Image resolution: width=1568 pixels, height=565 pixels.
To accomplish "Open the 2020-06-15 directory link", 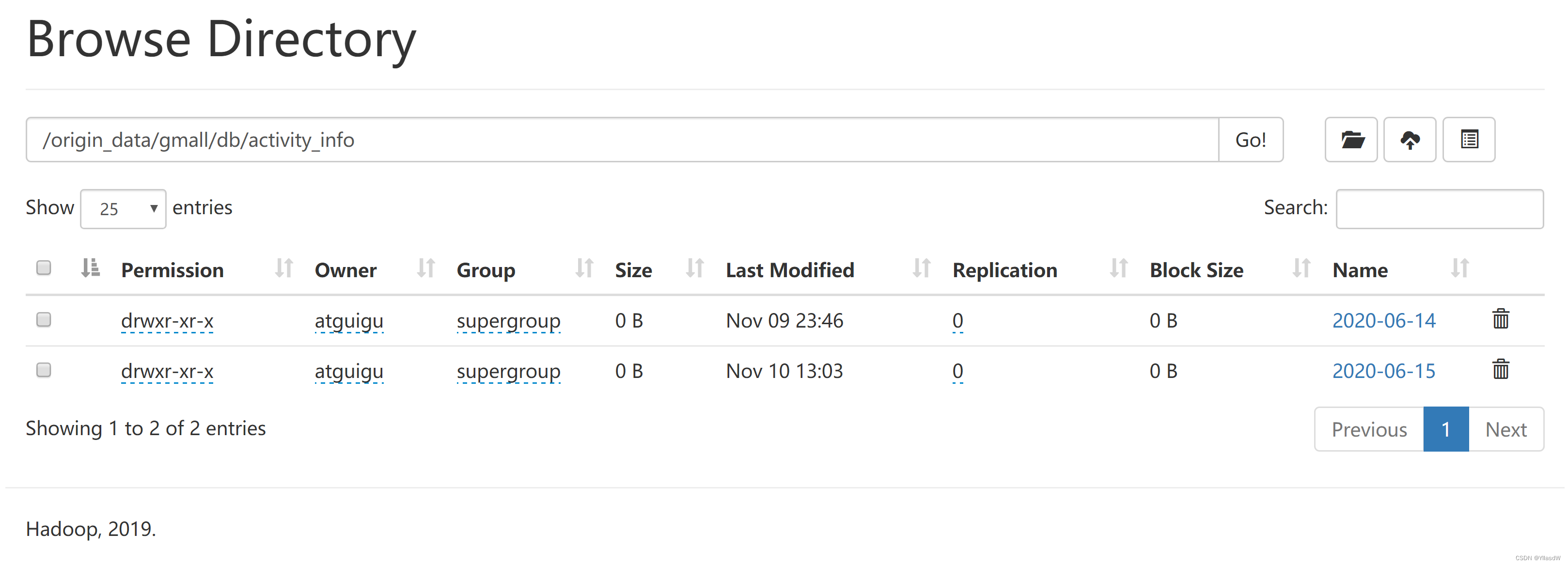I will (x=1383, y=371).
